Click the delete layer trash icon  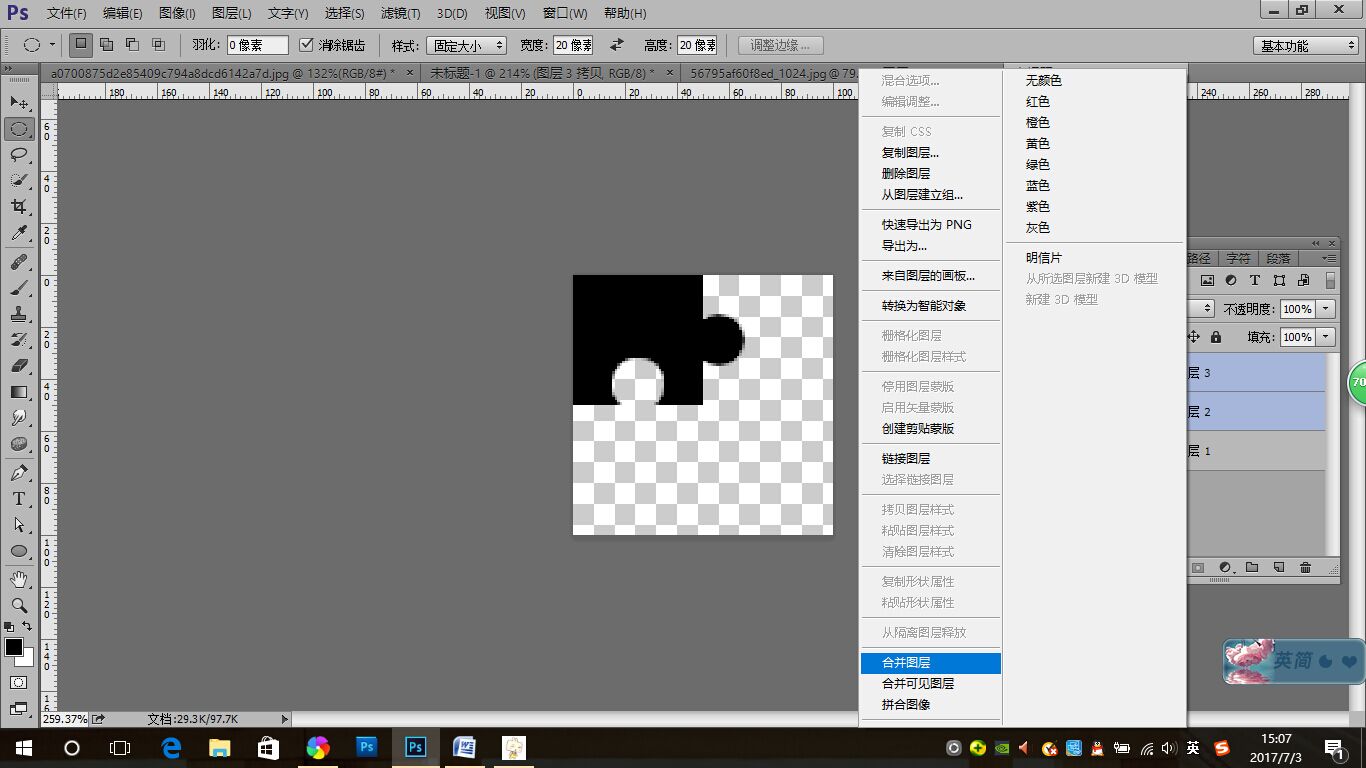pyautogui.click(x=1305, y=568)
